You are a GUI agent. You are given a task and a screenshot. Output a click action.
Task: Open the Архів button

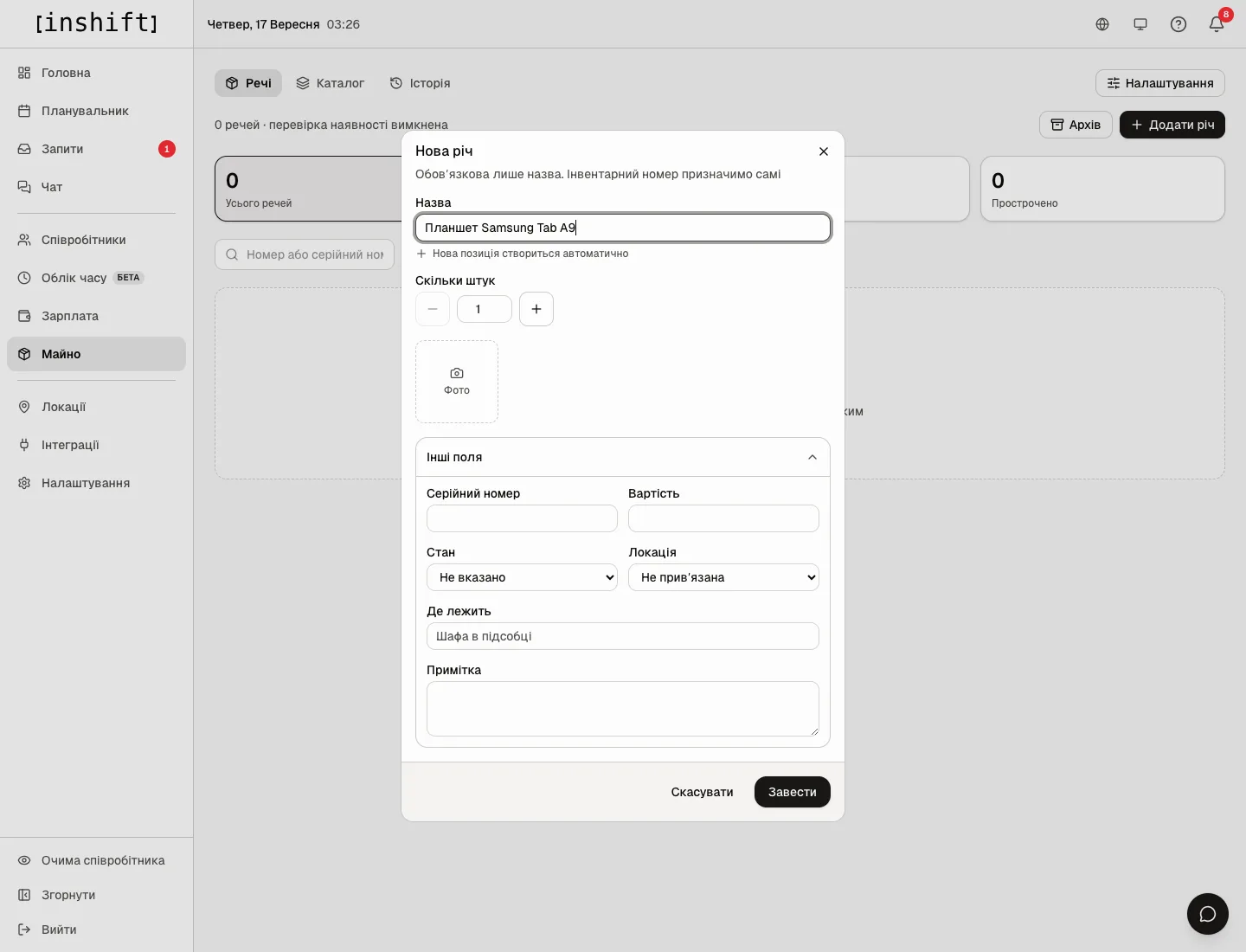tap(1076, 125)
